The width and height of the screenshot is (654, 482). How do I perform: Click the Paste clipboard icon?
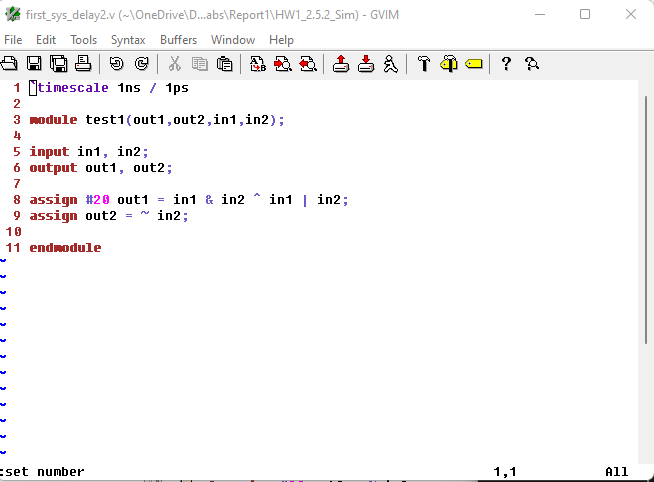click(x=224, y=64)
